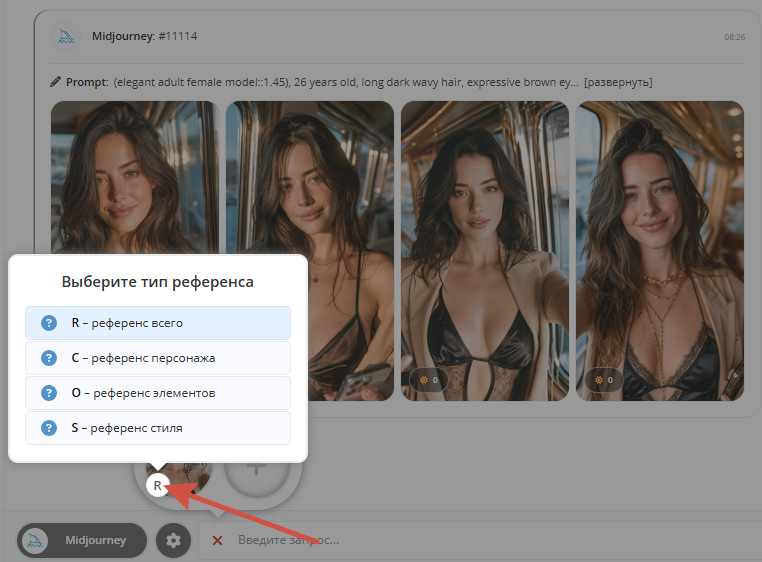Viewport: 762px width, 562px height.
Task: Open the first generated image thumbnail
Action: point(135,178)
